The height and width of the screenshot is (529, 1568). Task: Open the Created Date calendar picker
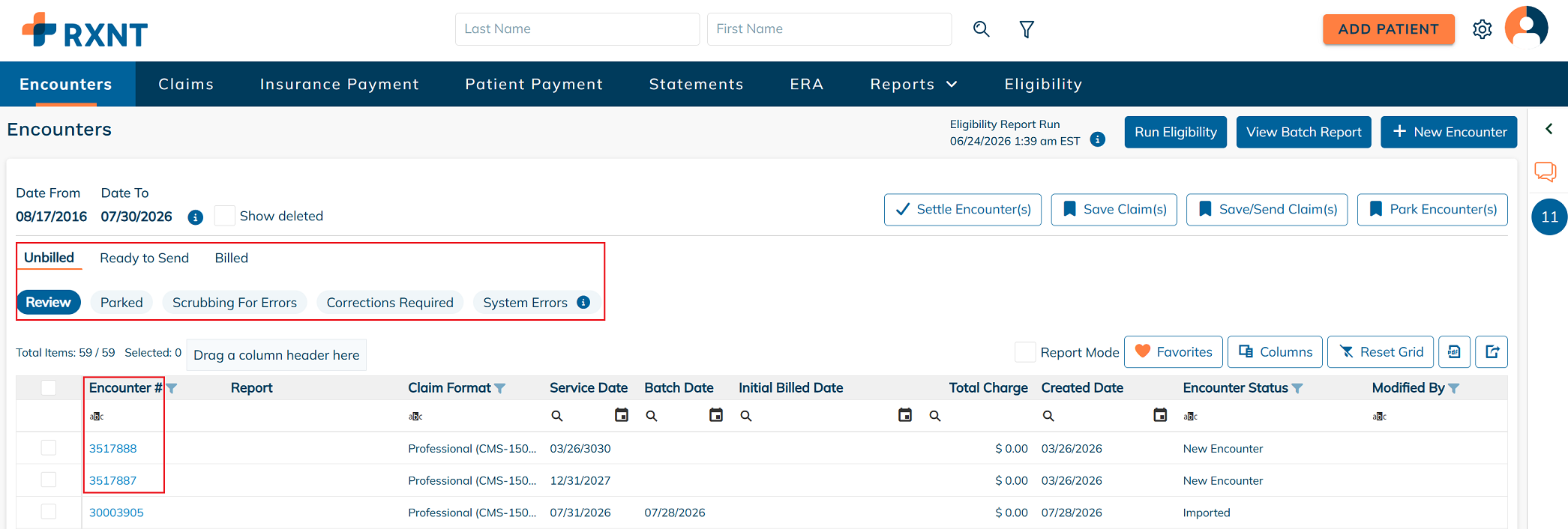1160,415
